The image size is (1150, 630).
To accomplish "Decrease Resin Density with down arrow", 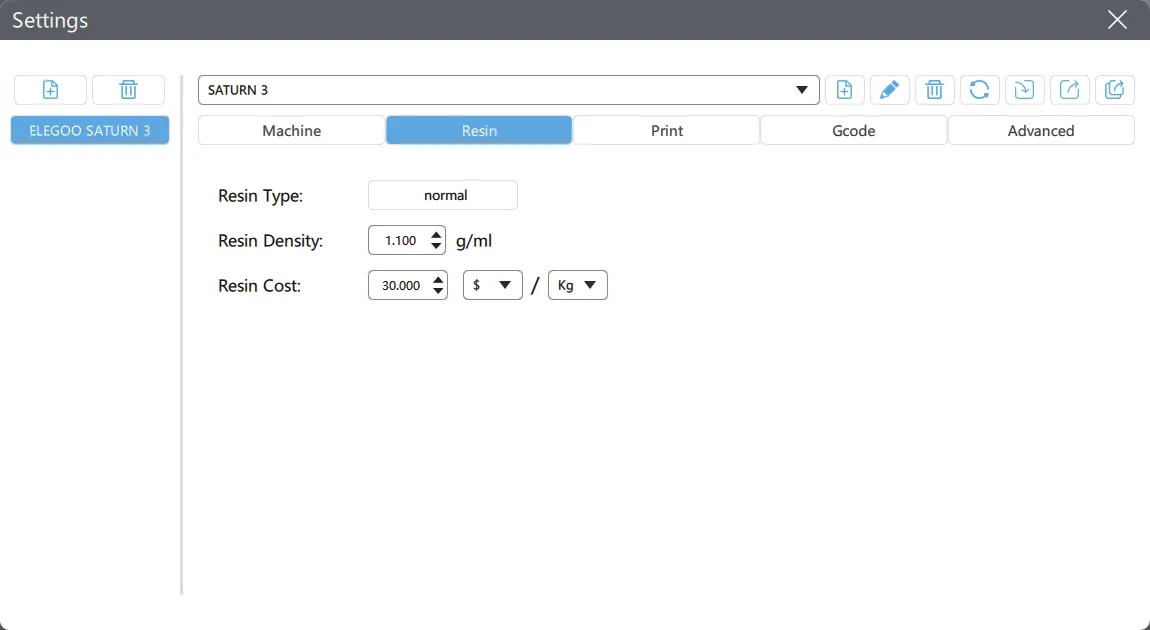I will point(436,246).
